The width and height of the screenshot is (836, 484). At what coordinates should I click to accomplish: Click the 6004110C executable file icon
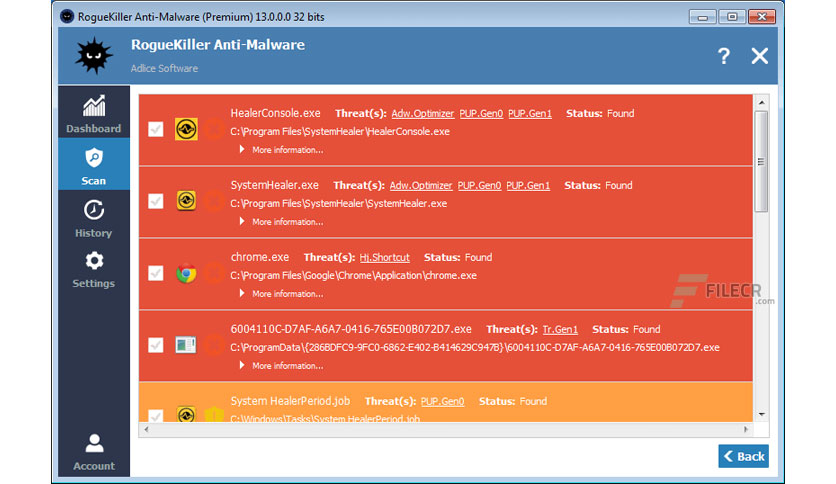[x=186, y=345]
